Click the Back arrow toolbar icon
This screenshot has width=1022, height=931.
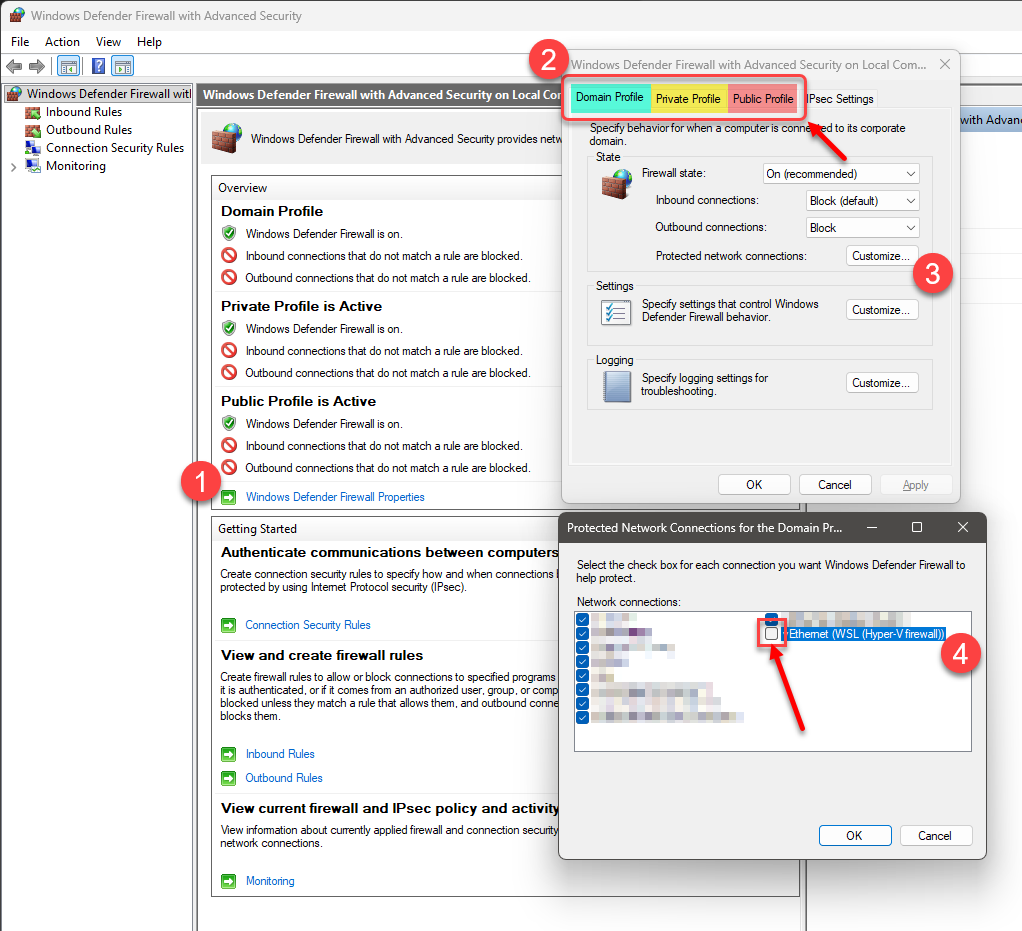(14, 66)
